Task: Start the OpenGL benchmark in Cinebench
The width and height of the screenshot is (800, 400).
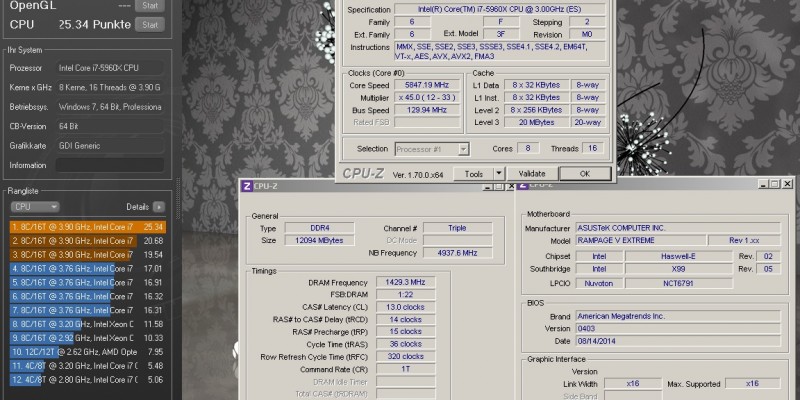Action: tap(149, 6)
